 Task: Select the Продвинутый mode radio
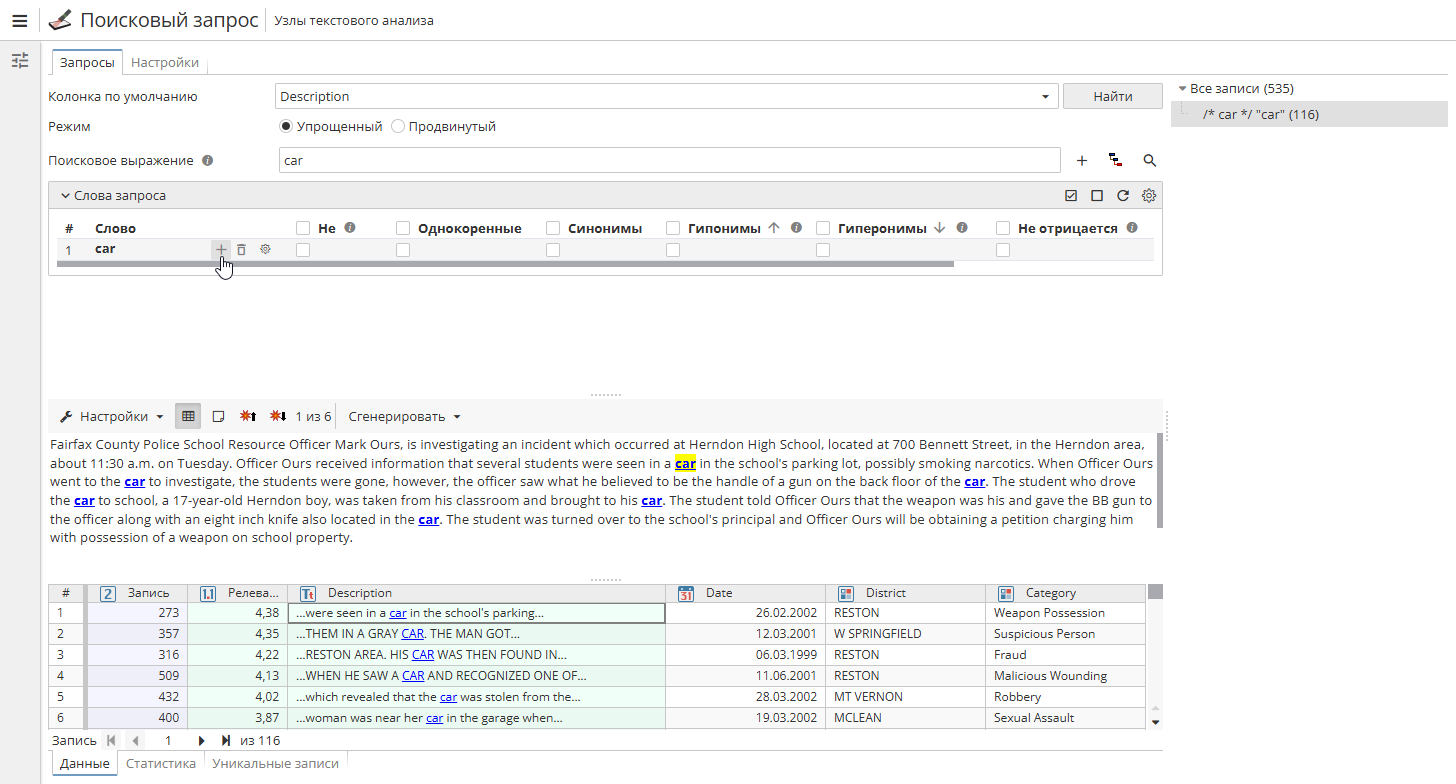tap(398, 127)
